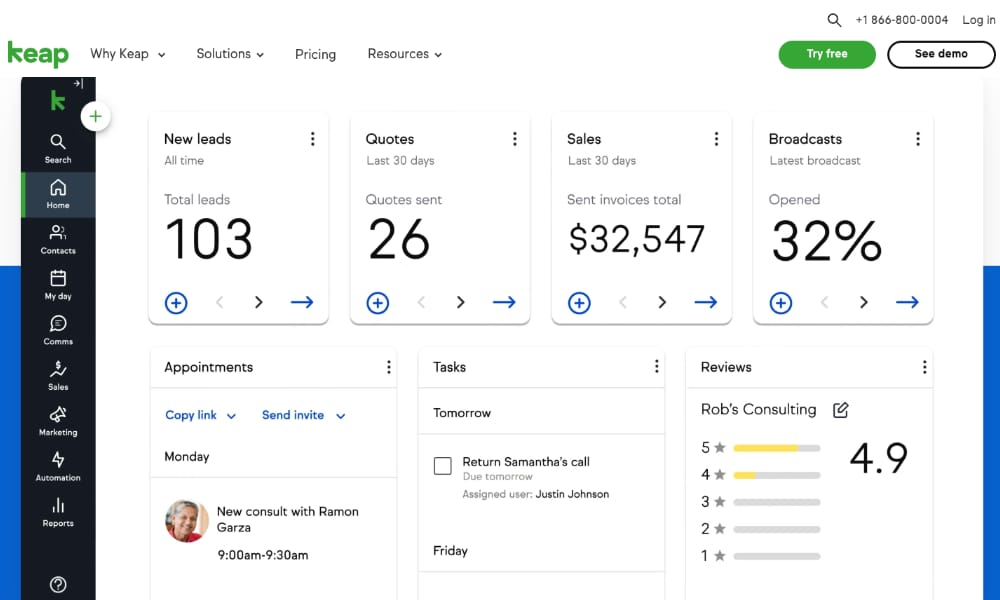This screenshot has height=600, width=1000.
Task: Go to Broadcasts via blue arrow
Action: 907,302
